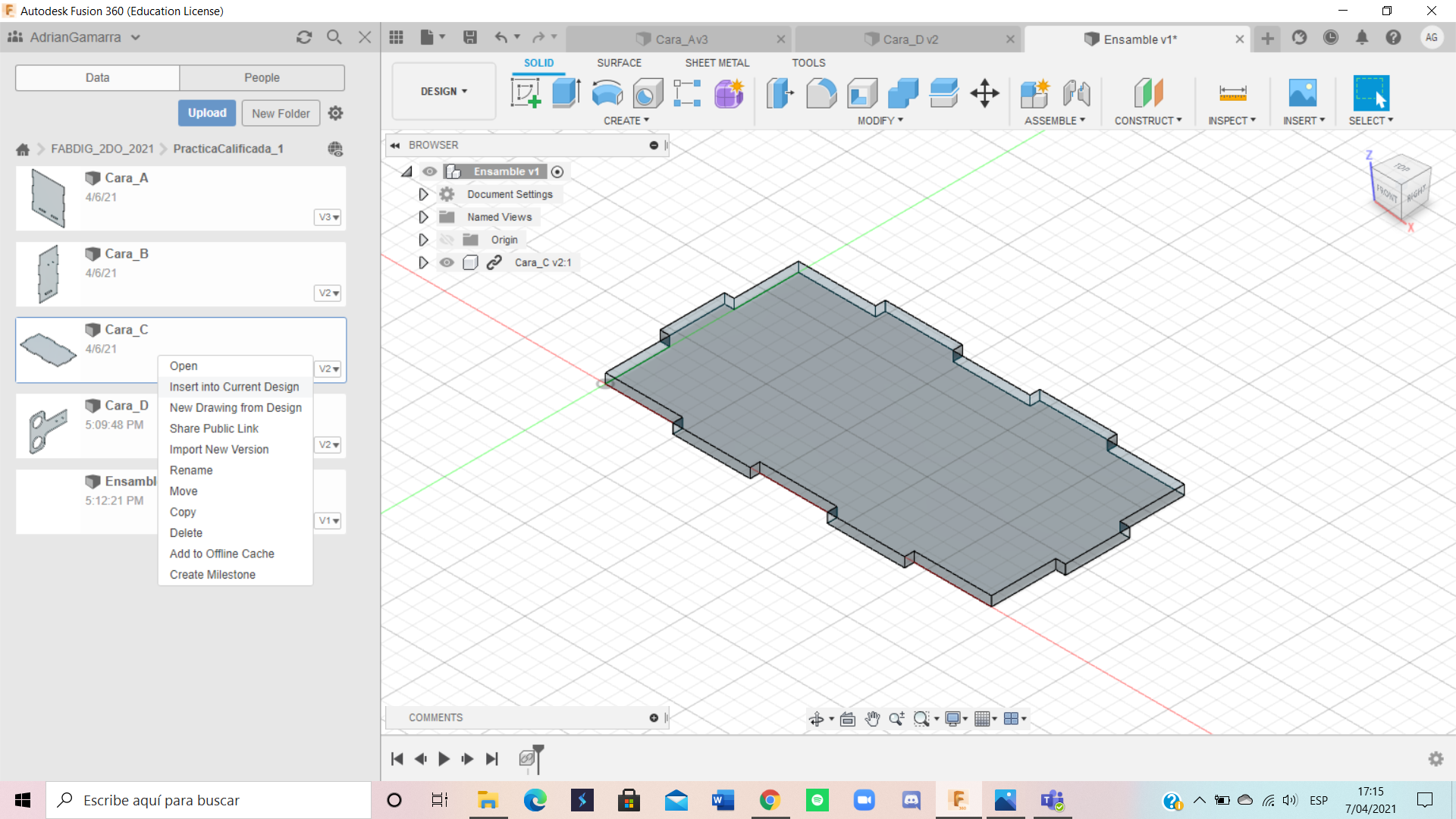Select the Combine tool
Image resolution: width=1456 pixels, height=819 pixels.
(x=903, y=93)
